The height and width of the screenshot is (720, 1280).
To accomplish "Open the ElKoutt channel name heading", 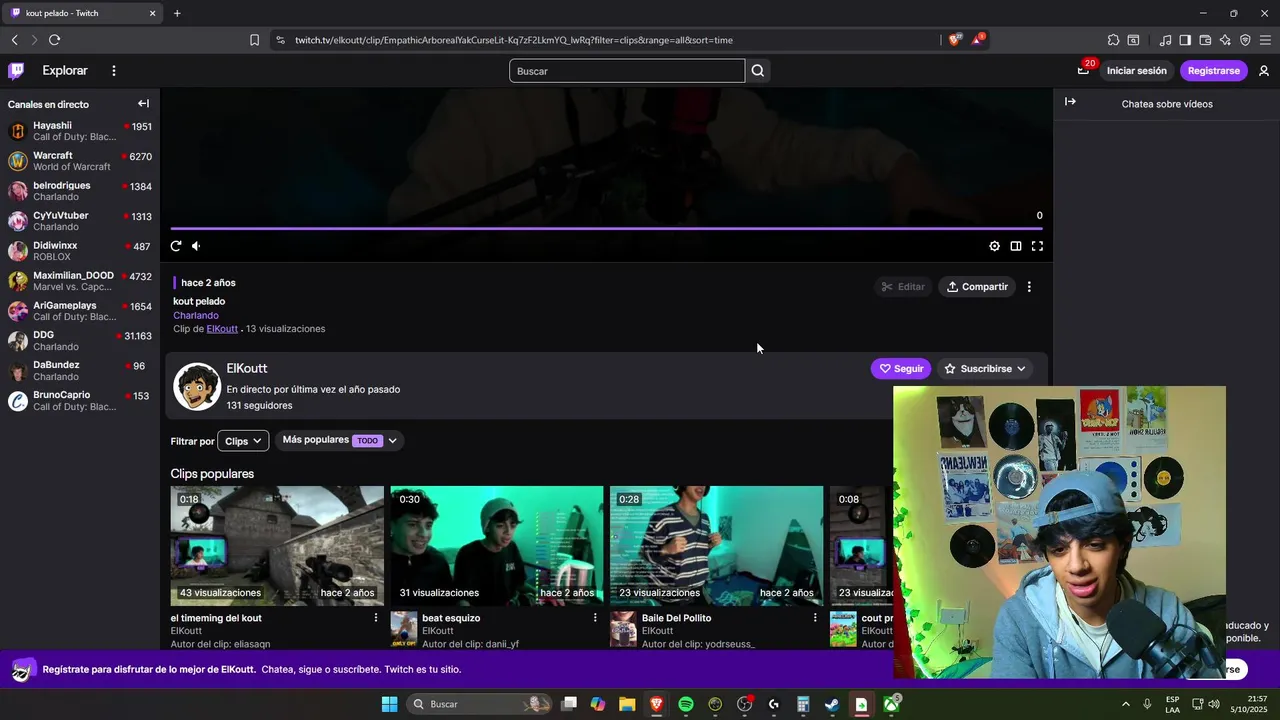I will pyautogui.click(x=247, y=369).
